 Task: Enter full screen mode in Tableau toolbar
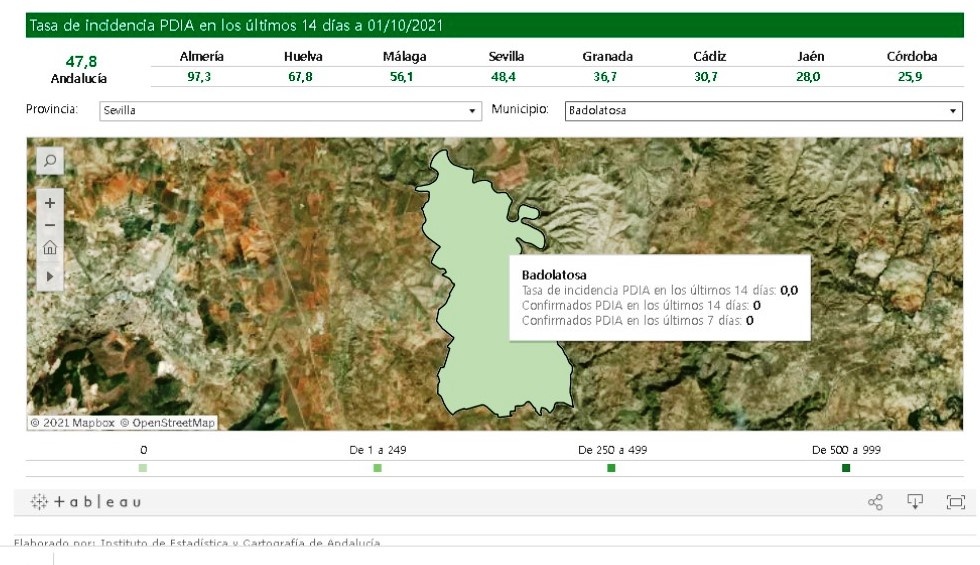[955, 502]
